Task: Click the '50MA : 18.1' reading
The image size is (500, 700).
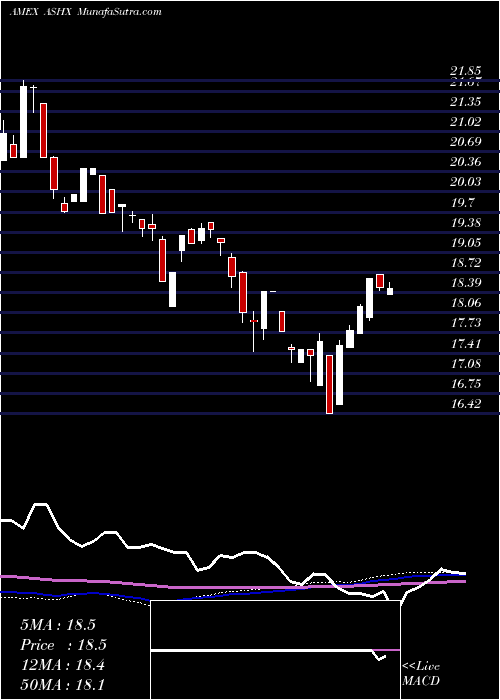Action: click(63, 685)
